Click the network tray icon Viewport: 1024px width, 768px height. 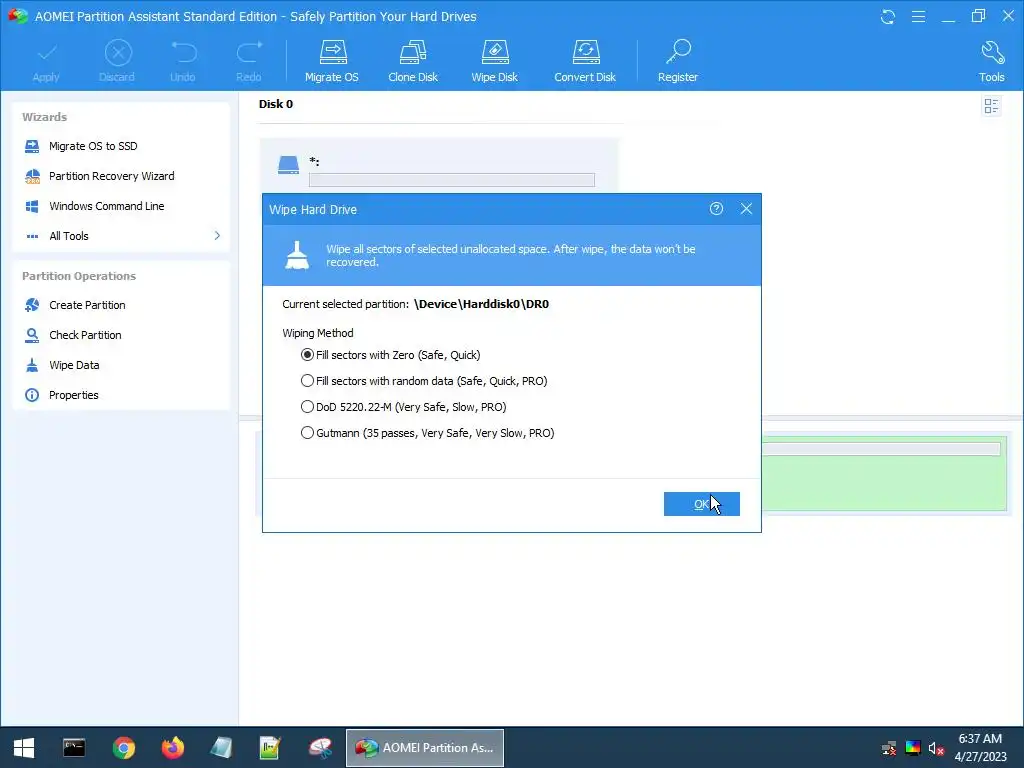point(889,748)
